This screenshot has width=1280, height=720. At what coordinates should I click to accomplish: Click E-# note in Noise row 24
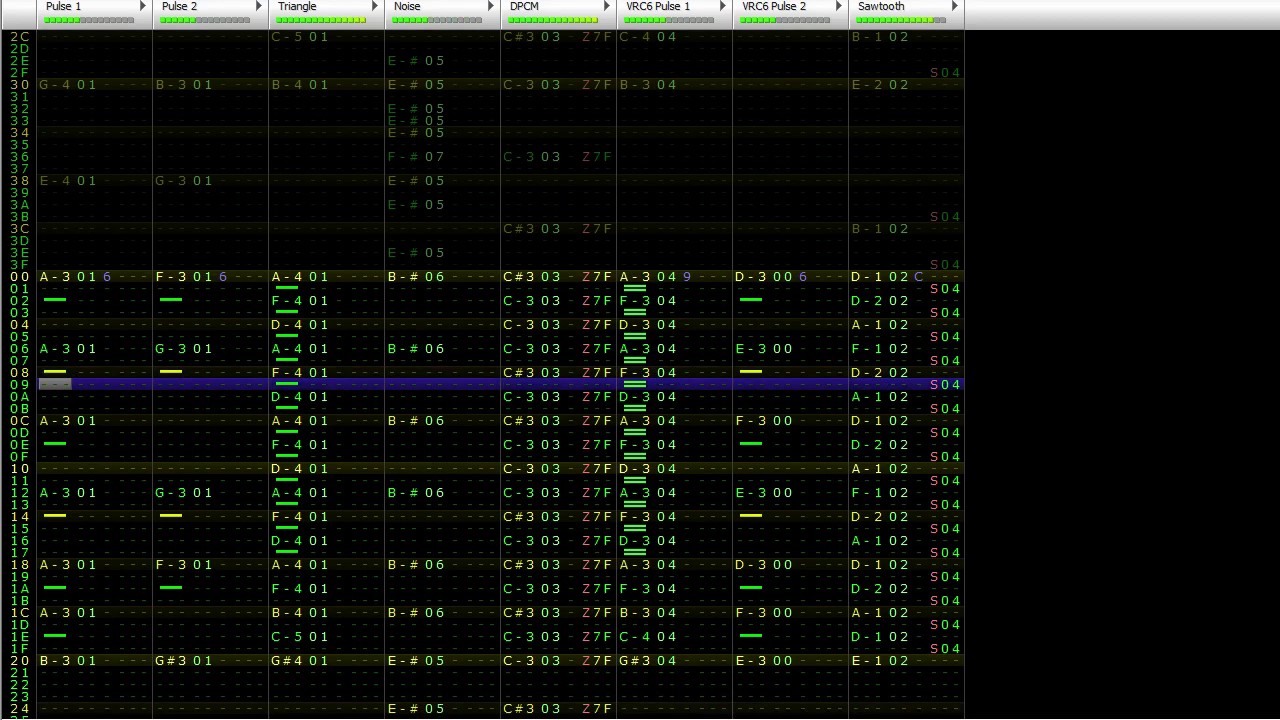[x=402, y=709]
